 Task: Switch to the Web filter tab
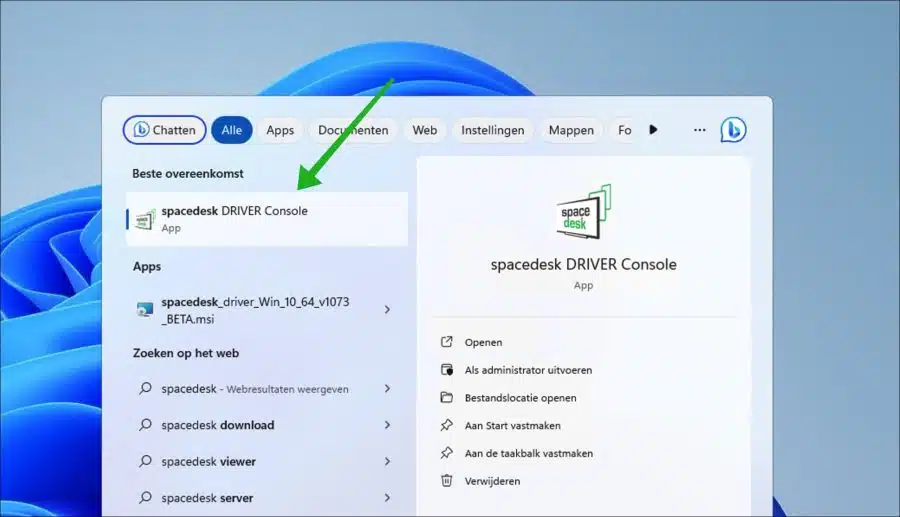pos(425,130)
